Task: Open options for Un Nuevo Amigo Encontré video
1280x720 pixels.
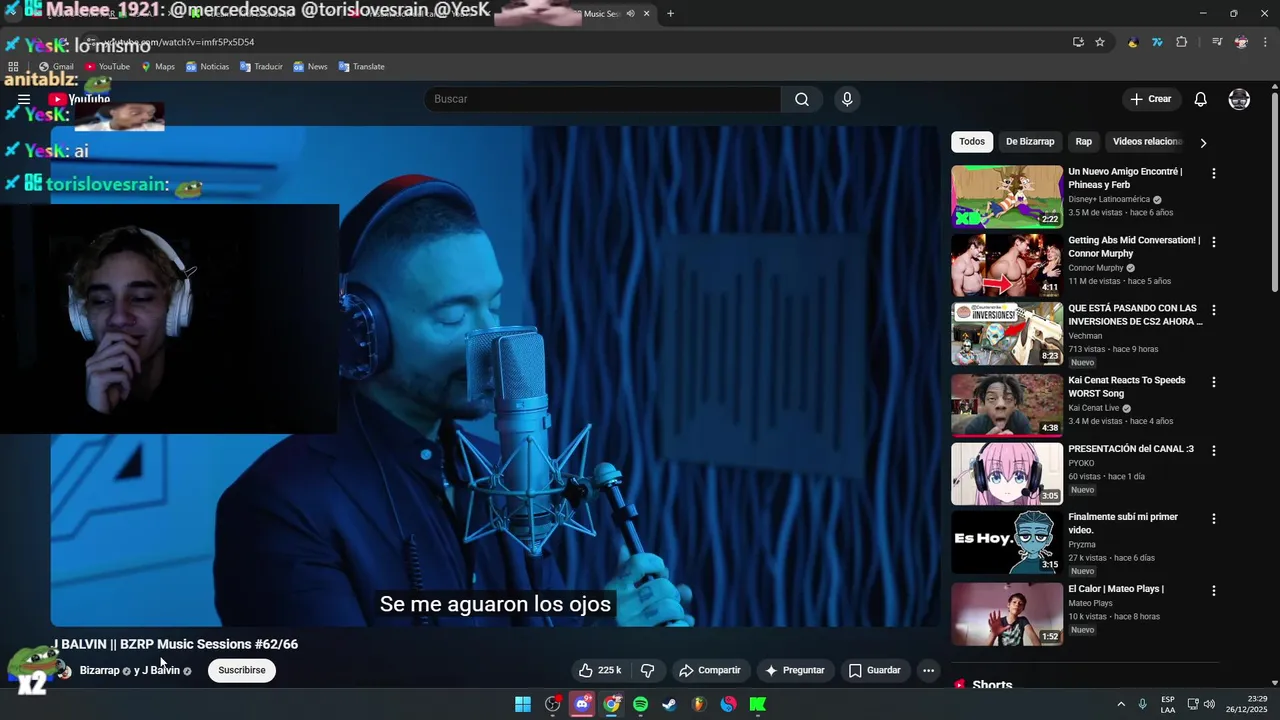Action: [x=1214, y=173]
